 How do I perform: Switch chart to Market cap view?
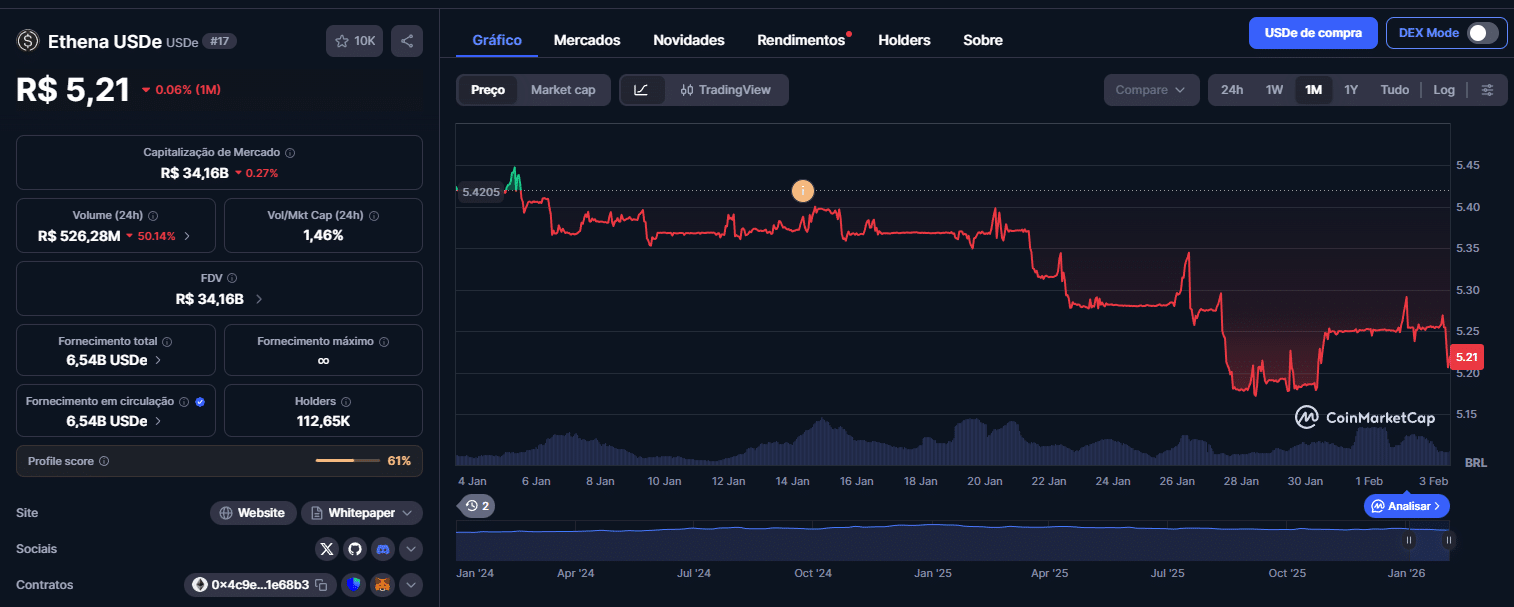tap(562, 90)
